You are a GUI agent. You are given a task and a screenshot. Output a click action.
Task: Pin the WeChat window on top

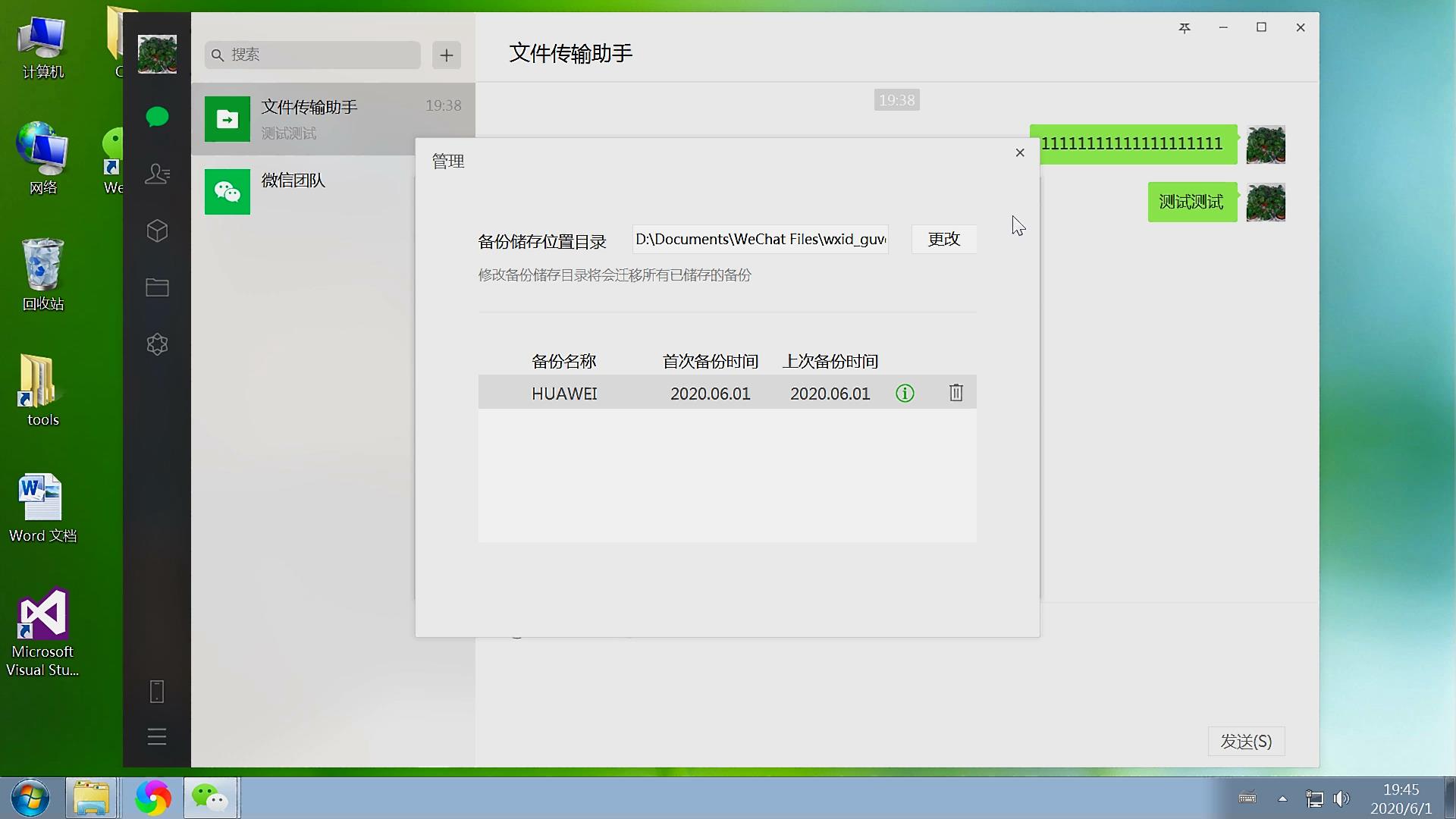pyautogui.click(x=1185, y=28)
